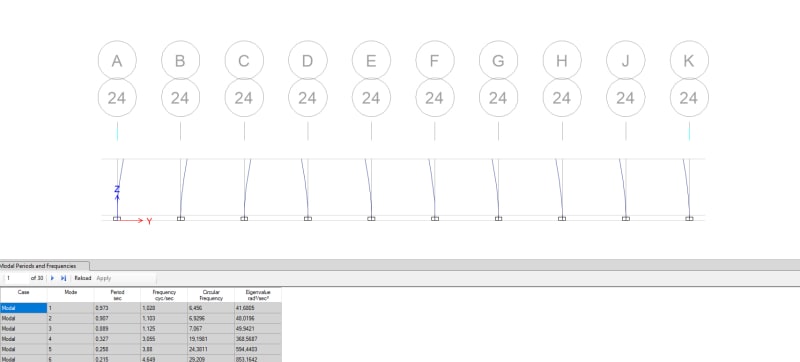Click period cell of mode 4

tap(117, 339)
